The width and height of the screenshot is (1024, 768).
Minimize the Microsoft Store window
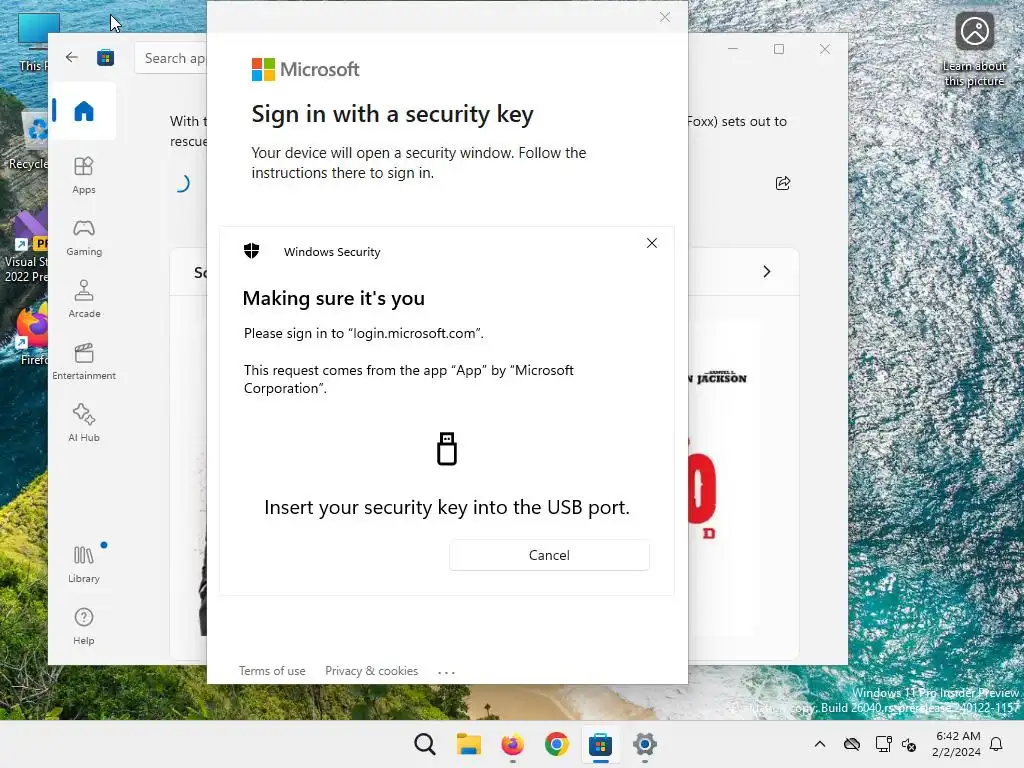[733, 49]
